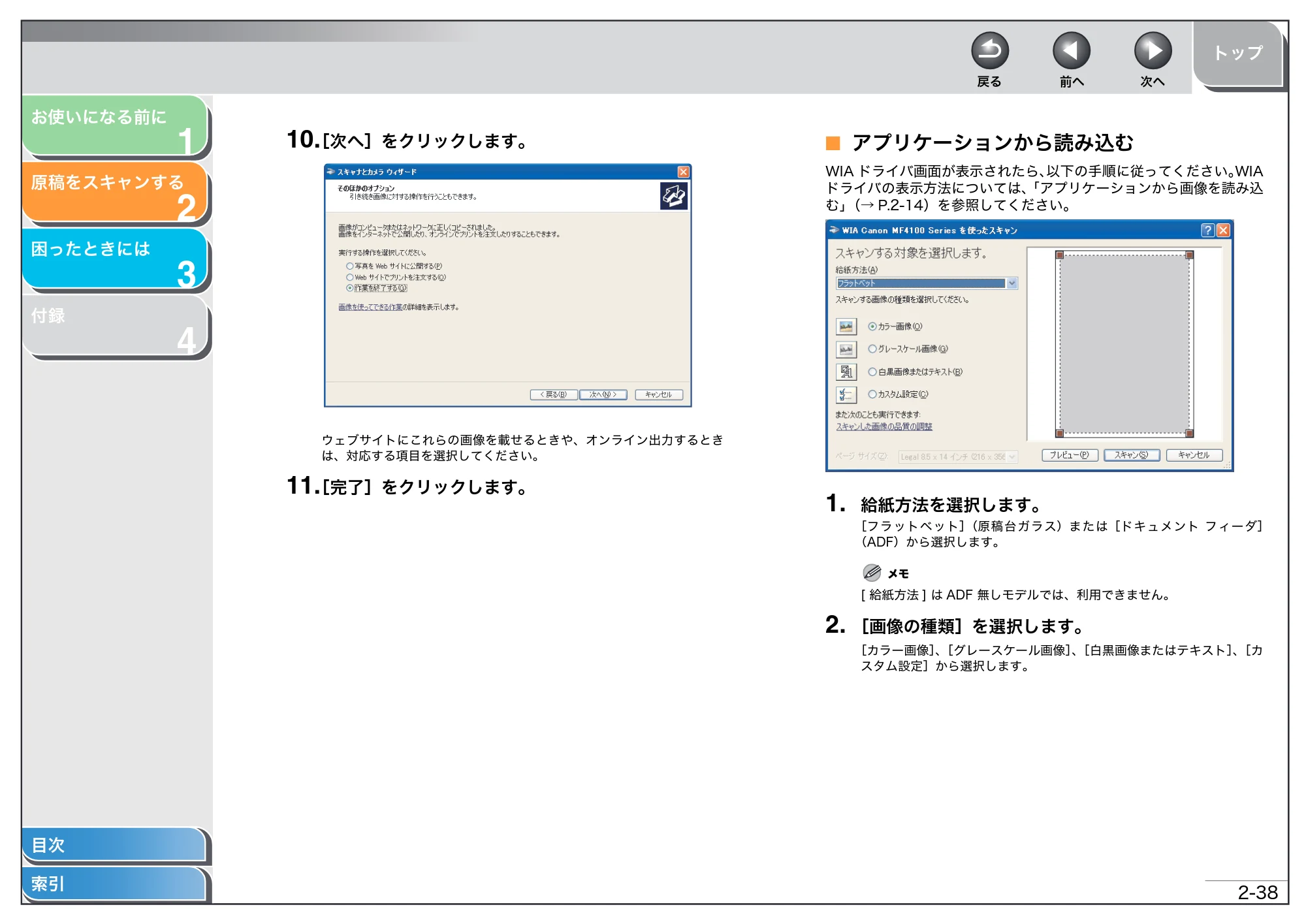Image resolution: width=1306 pixels, height=924 pixels.
Task: Click the 前へ previous page icon
Action: [1071, 51]
